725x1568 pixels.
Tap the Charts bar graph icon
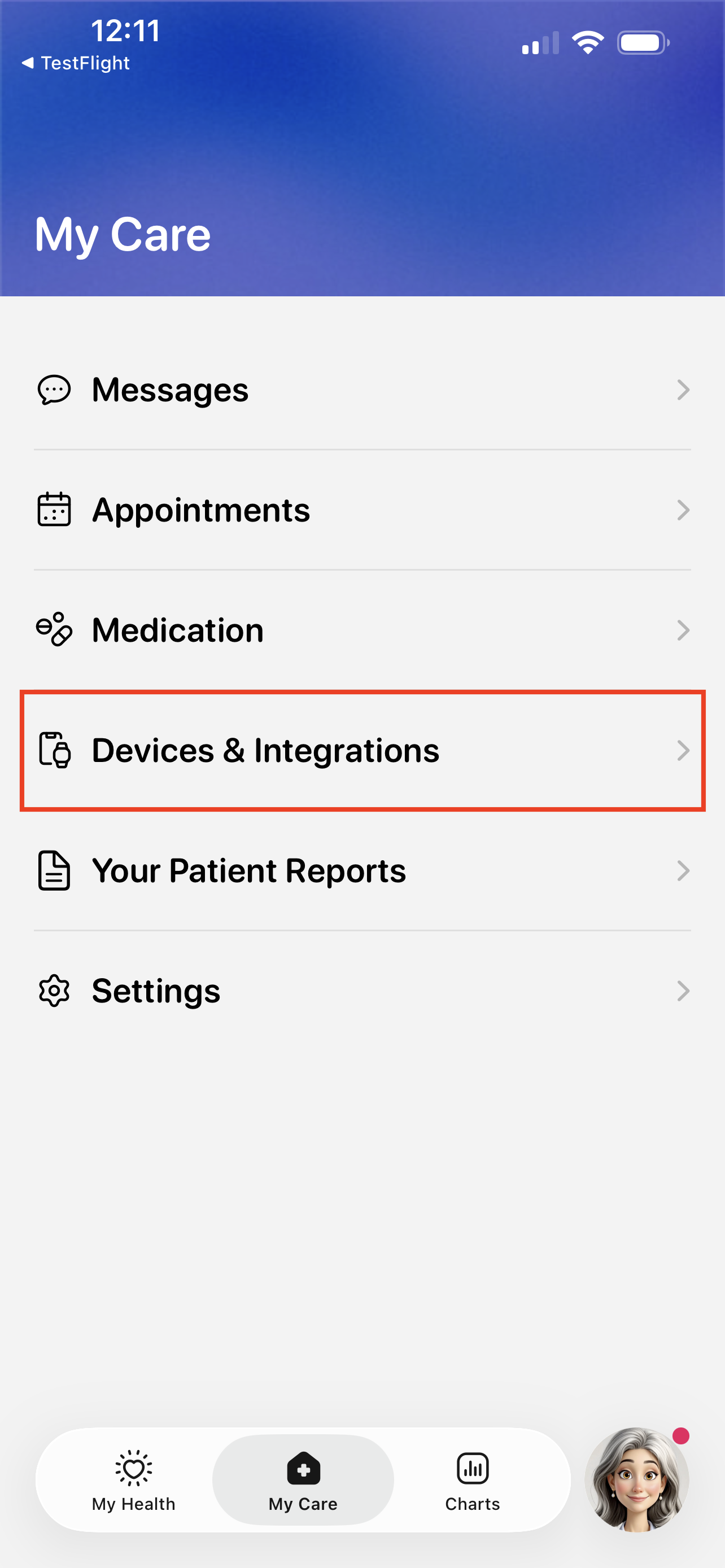[x=473, y=1468]
